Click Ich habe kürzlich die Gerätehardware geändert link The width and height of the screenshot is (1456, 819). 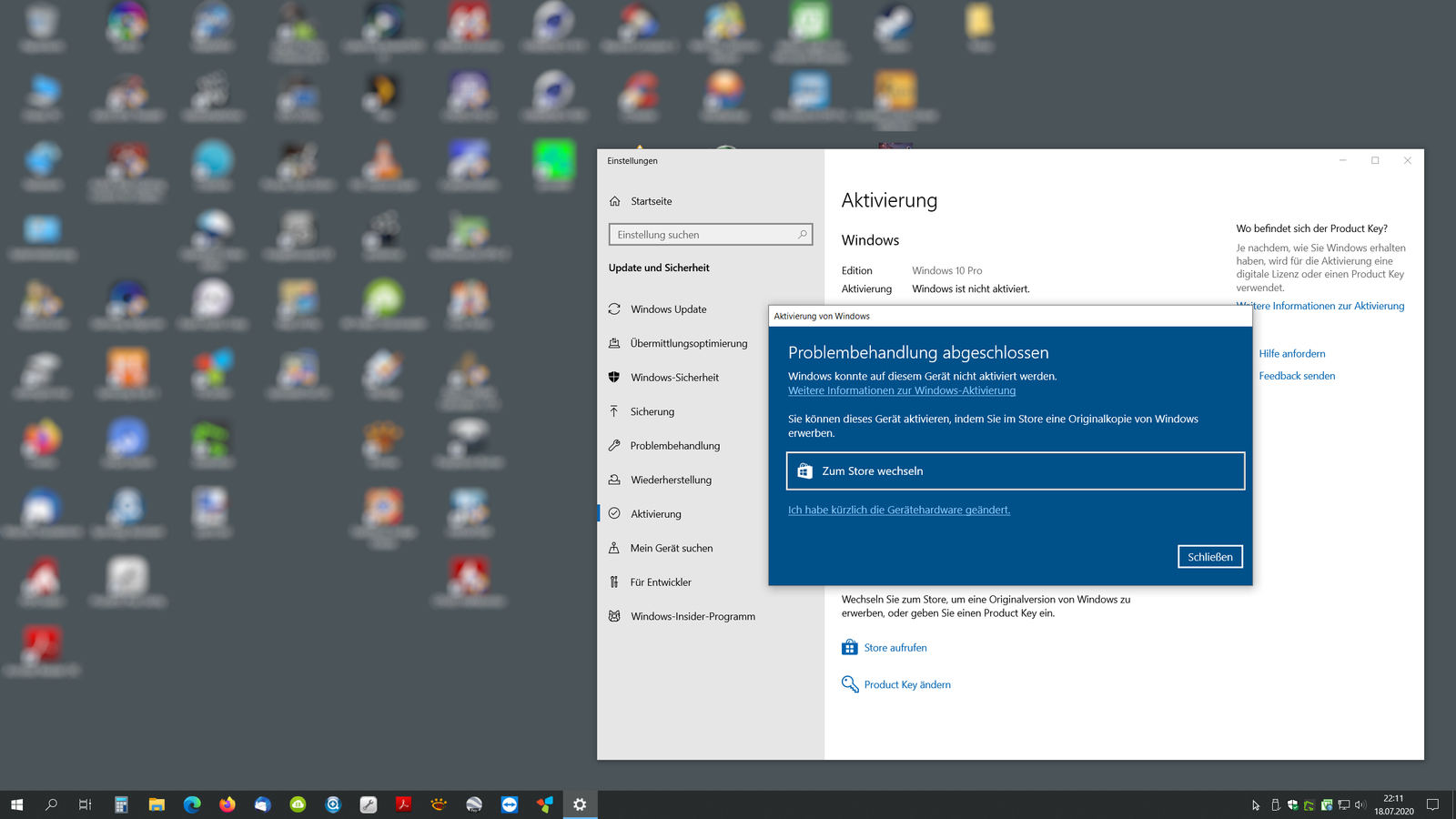[899, 511]
